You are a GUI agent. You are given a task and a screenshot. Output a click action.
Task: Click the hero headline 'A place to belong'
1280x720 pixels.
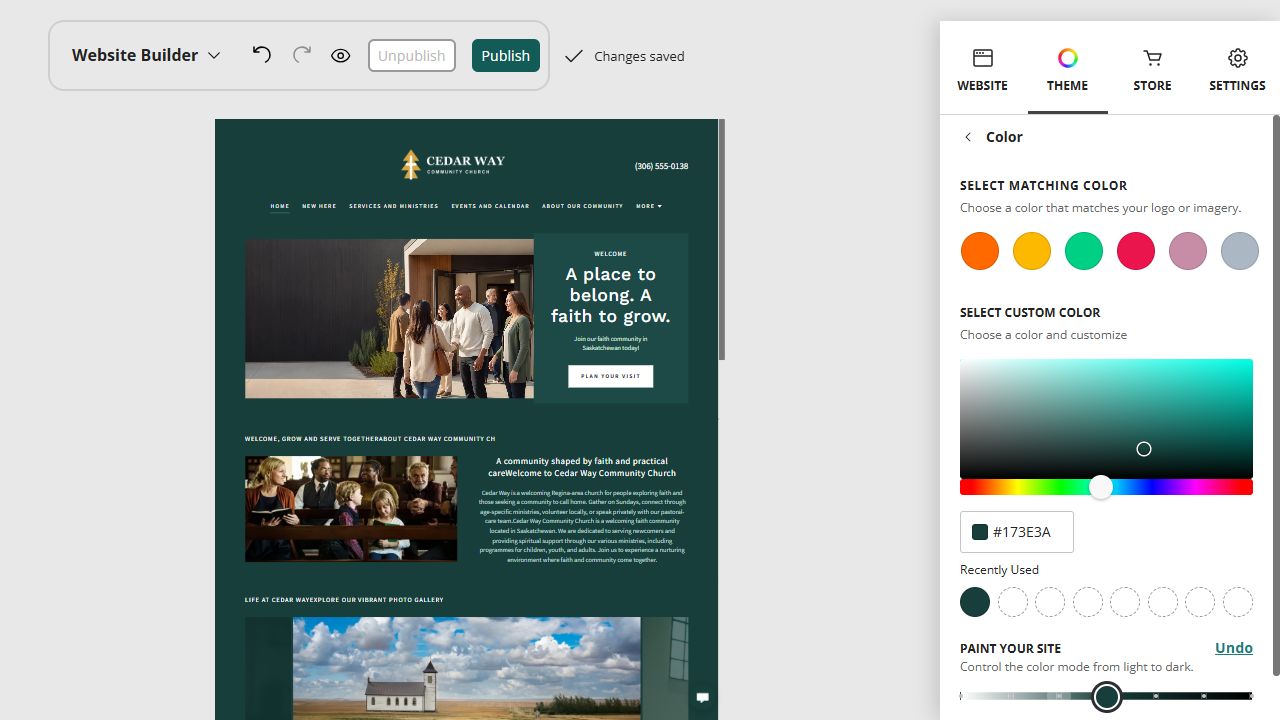click(x=611, y=295)
